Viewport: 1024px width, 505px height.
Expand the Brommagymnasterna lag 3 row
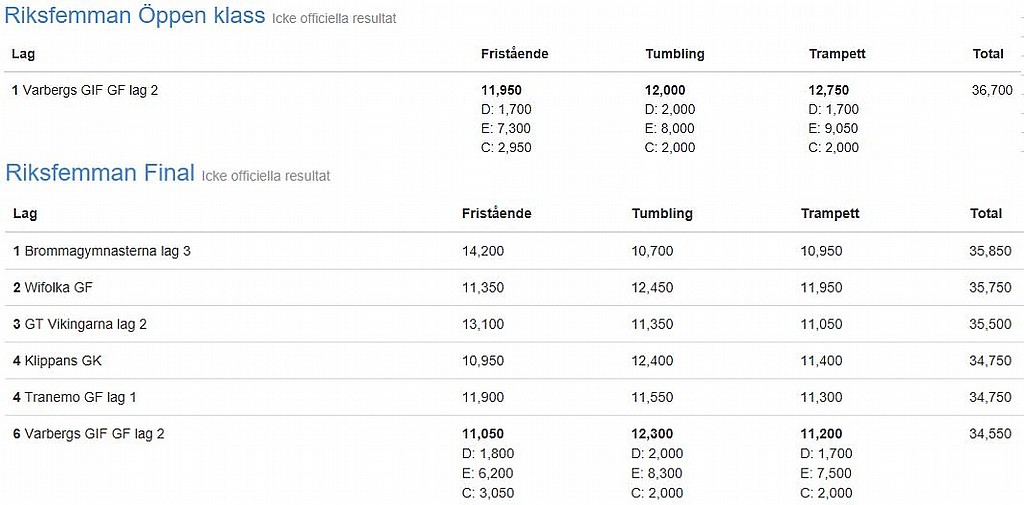tap(107, 251)
